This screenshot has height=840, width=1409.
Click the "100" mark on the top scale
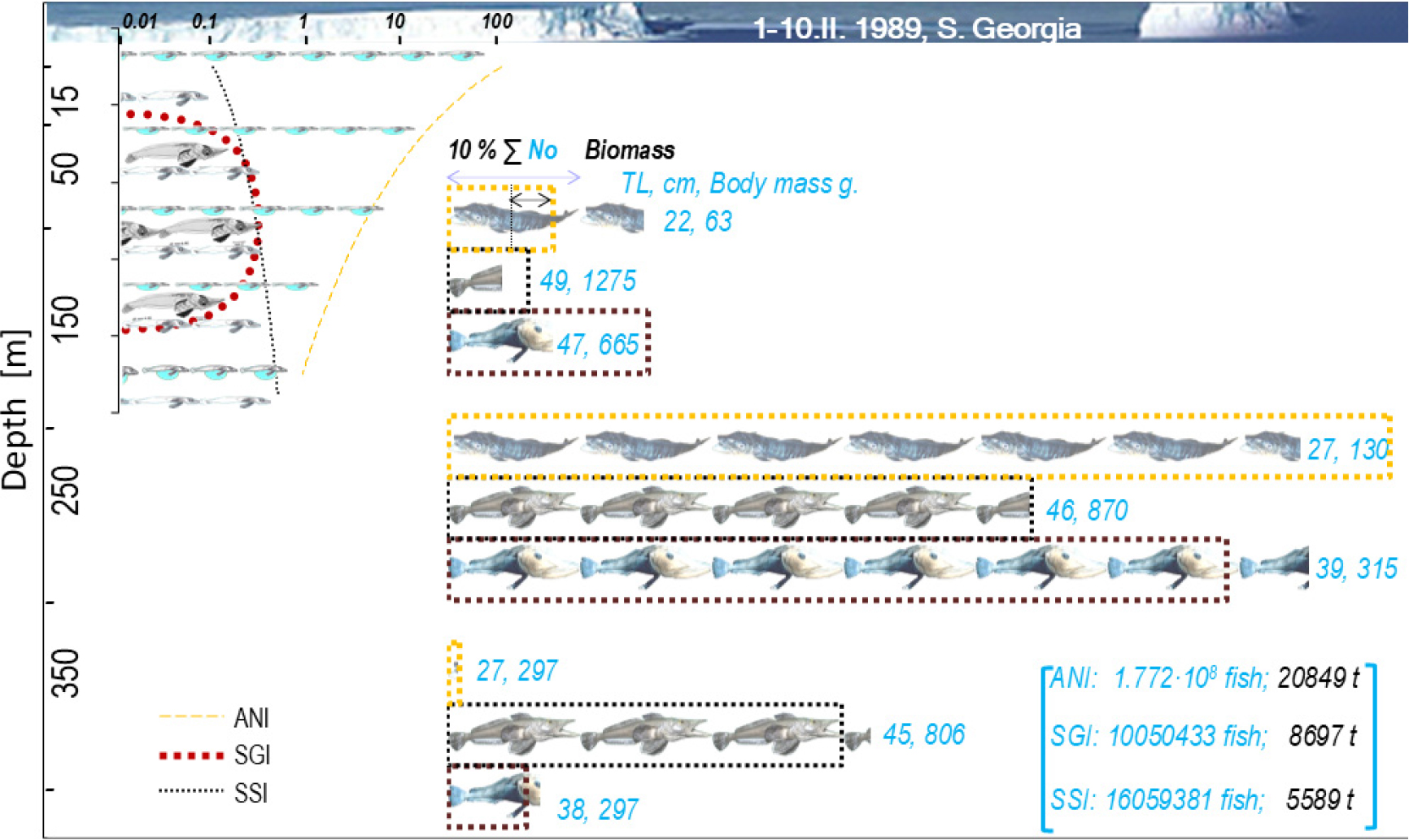click(497, 22)
